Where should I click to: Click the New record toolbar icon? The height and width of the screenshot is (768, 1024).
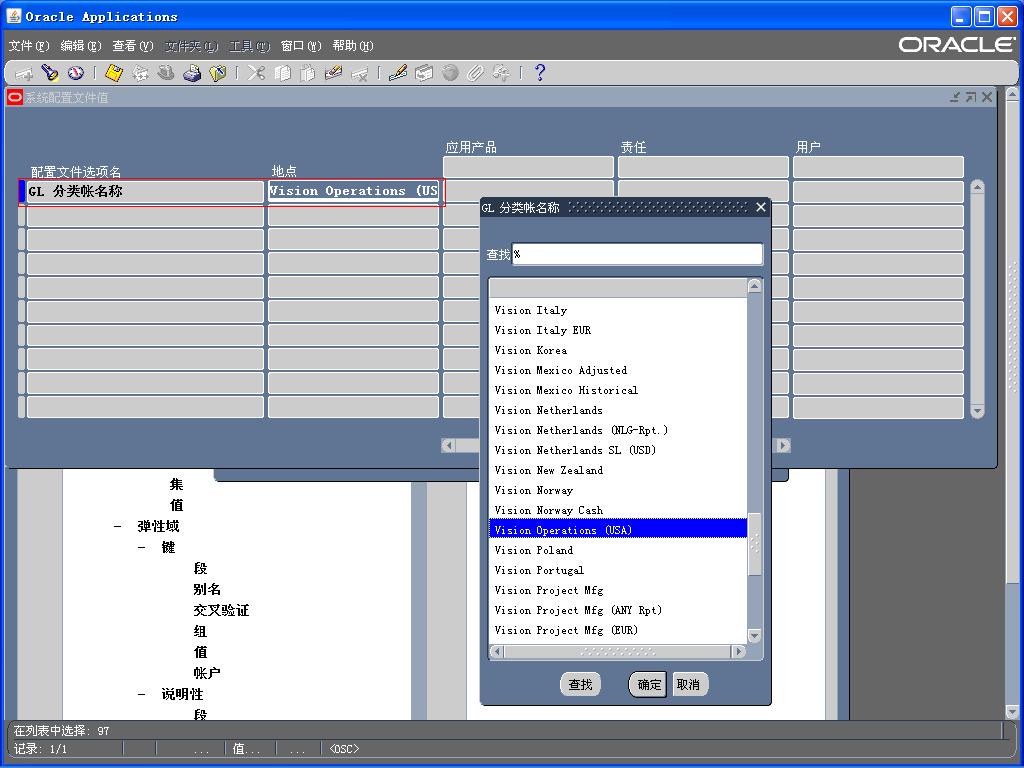click(24, 73)
